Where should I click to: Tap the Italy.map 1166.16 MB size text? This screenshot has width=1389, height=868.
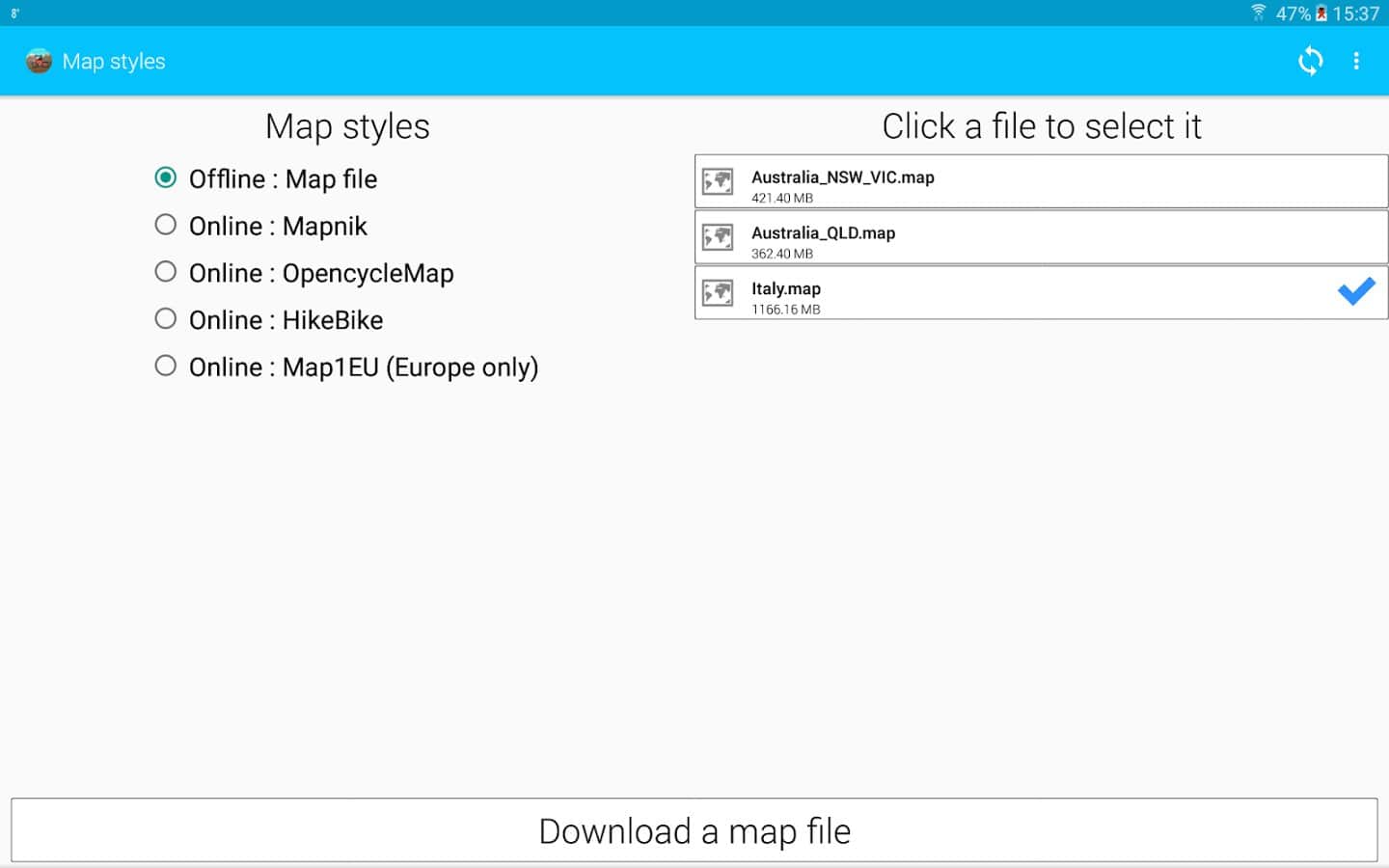785,310
